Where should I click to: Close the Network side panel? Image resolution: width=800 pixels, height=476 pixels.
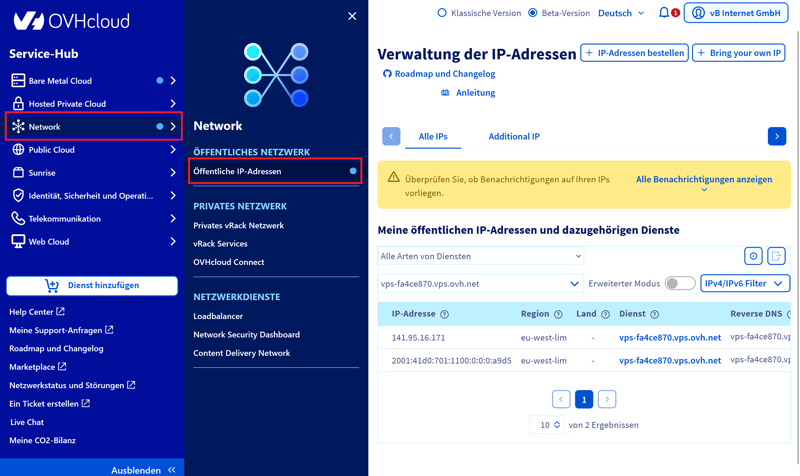(x=352, y=16)
